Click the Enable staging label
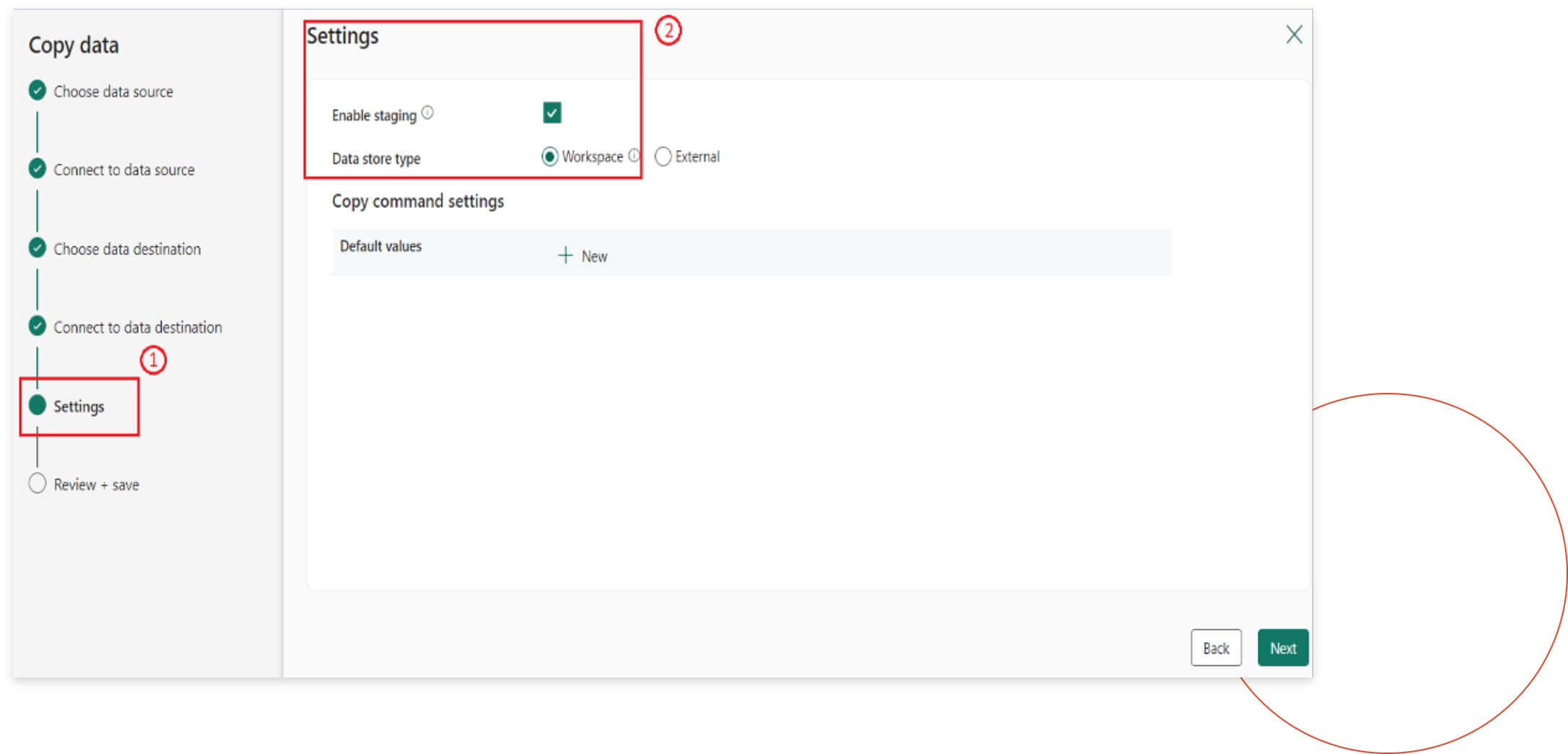This screenshot has height=754, width=1568. click(374, 116)
